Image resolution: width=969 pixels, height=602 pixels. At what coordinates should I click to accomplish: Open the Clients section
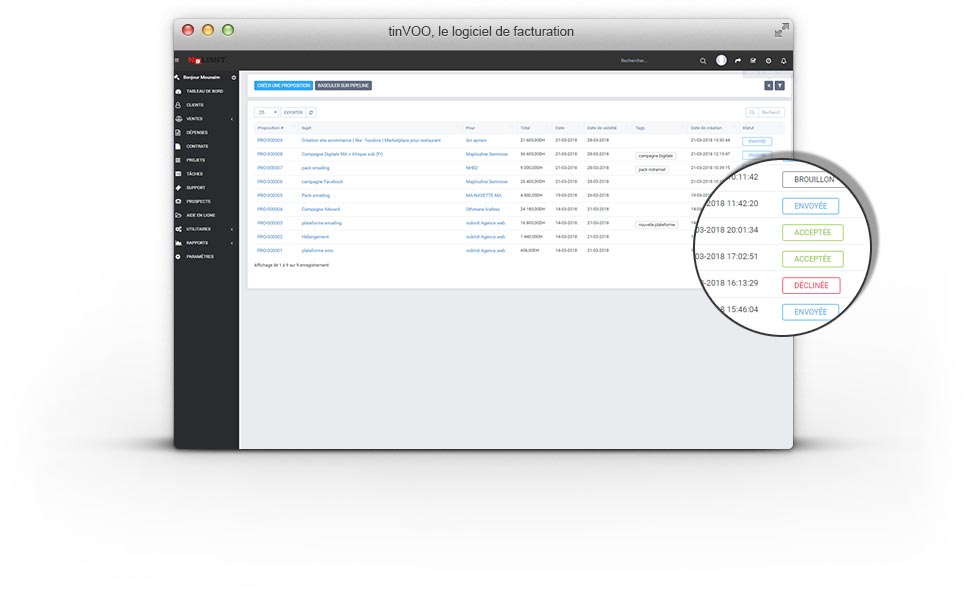click(x=195, y=105)
